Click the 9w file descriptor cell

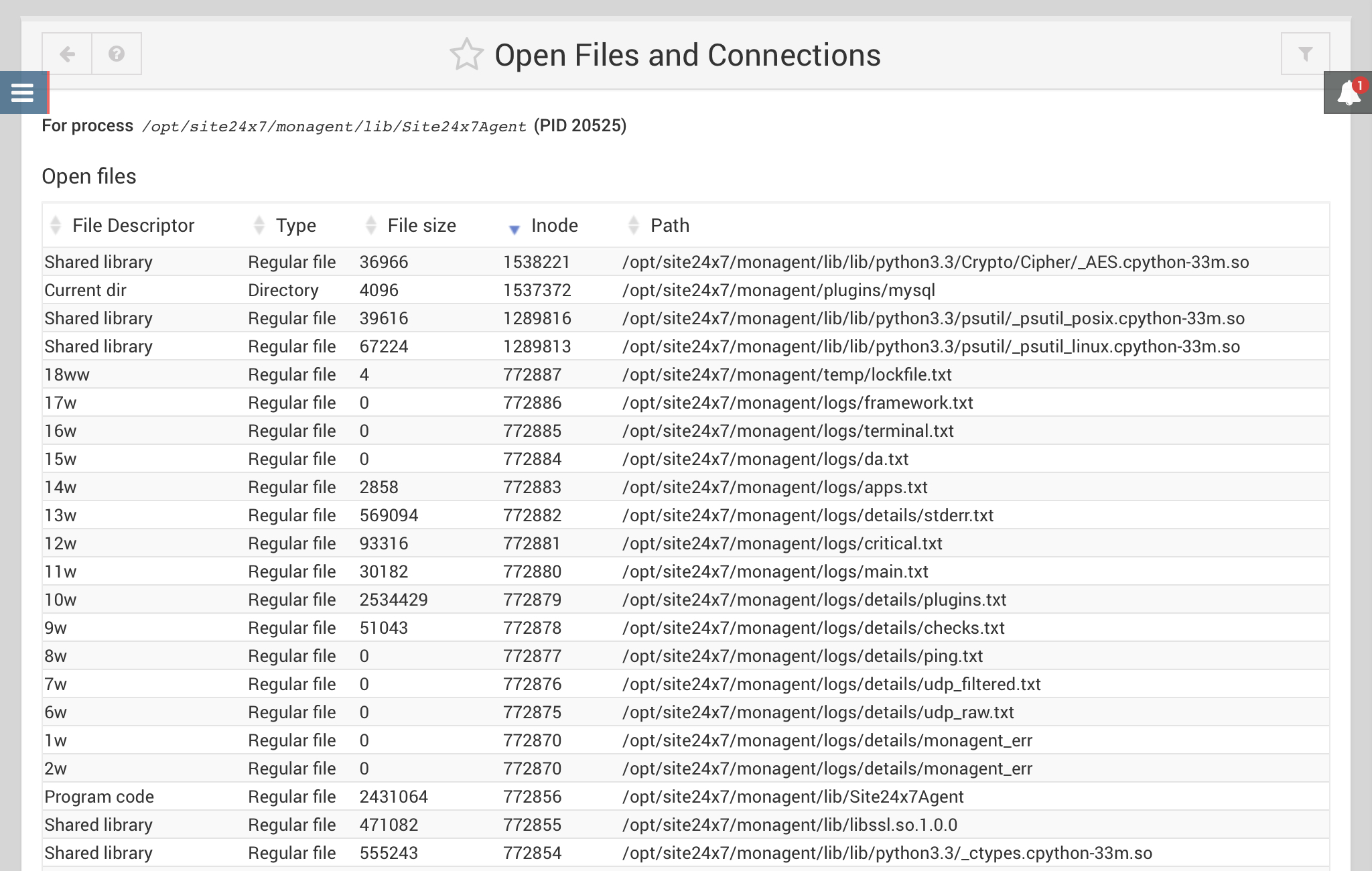pyautogui.click(x=56, y=628)
